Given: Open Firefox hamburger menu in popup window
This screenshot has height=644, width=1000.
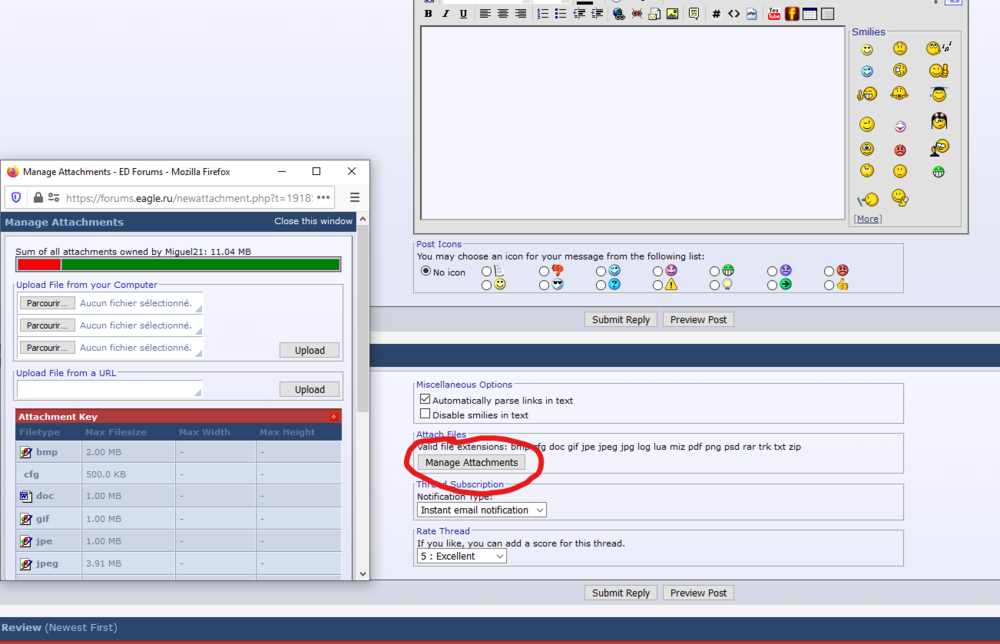Looking at the screenshot, I should click(355, 198).
